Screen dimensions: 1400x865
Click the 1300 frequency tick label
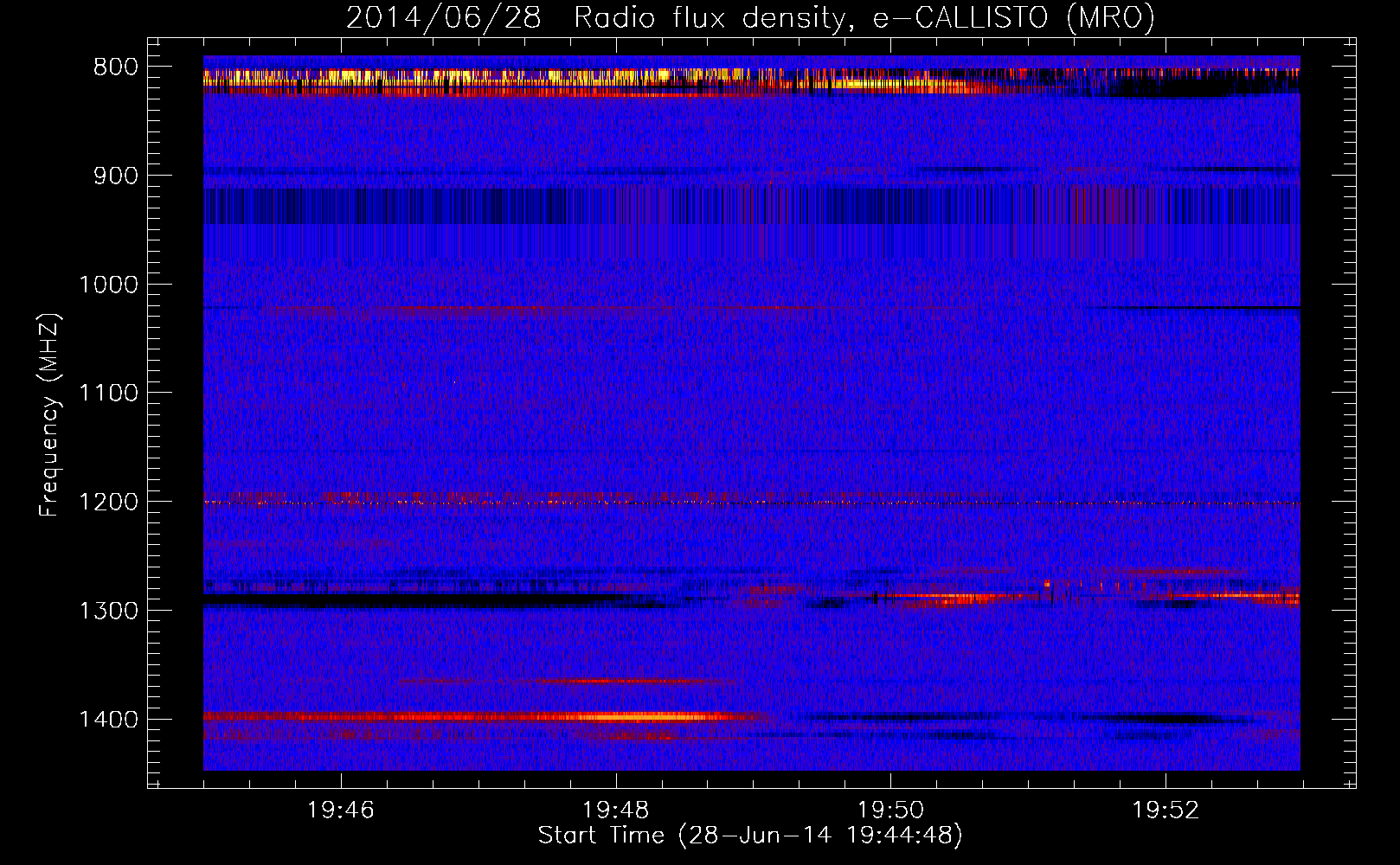click(109, 611)
